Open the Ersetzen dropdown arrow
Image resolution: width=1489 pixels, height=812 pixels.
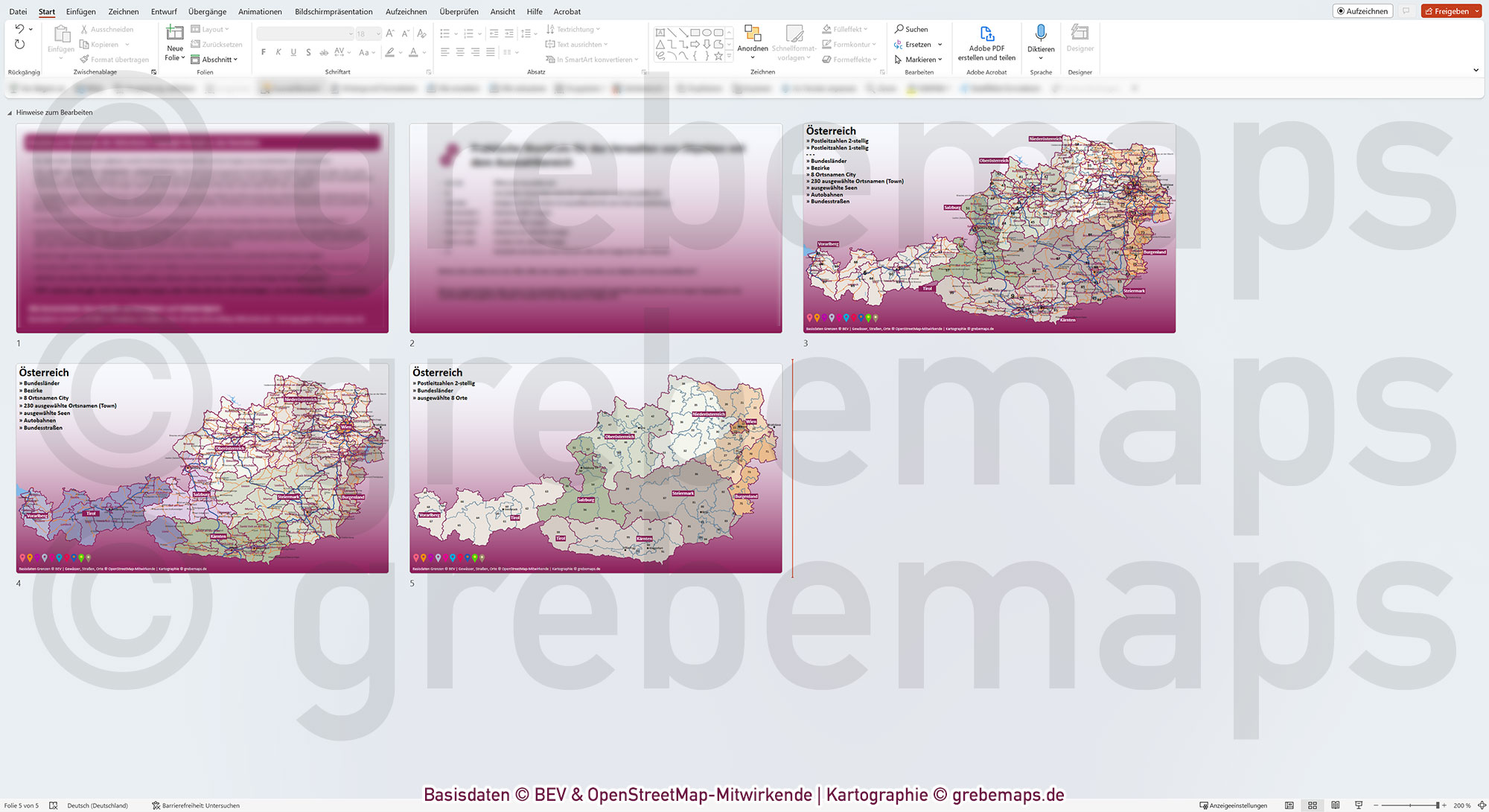pos(939,44)
